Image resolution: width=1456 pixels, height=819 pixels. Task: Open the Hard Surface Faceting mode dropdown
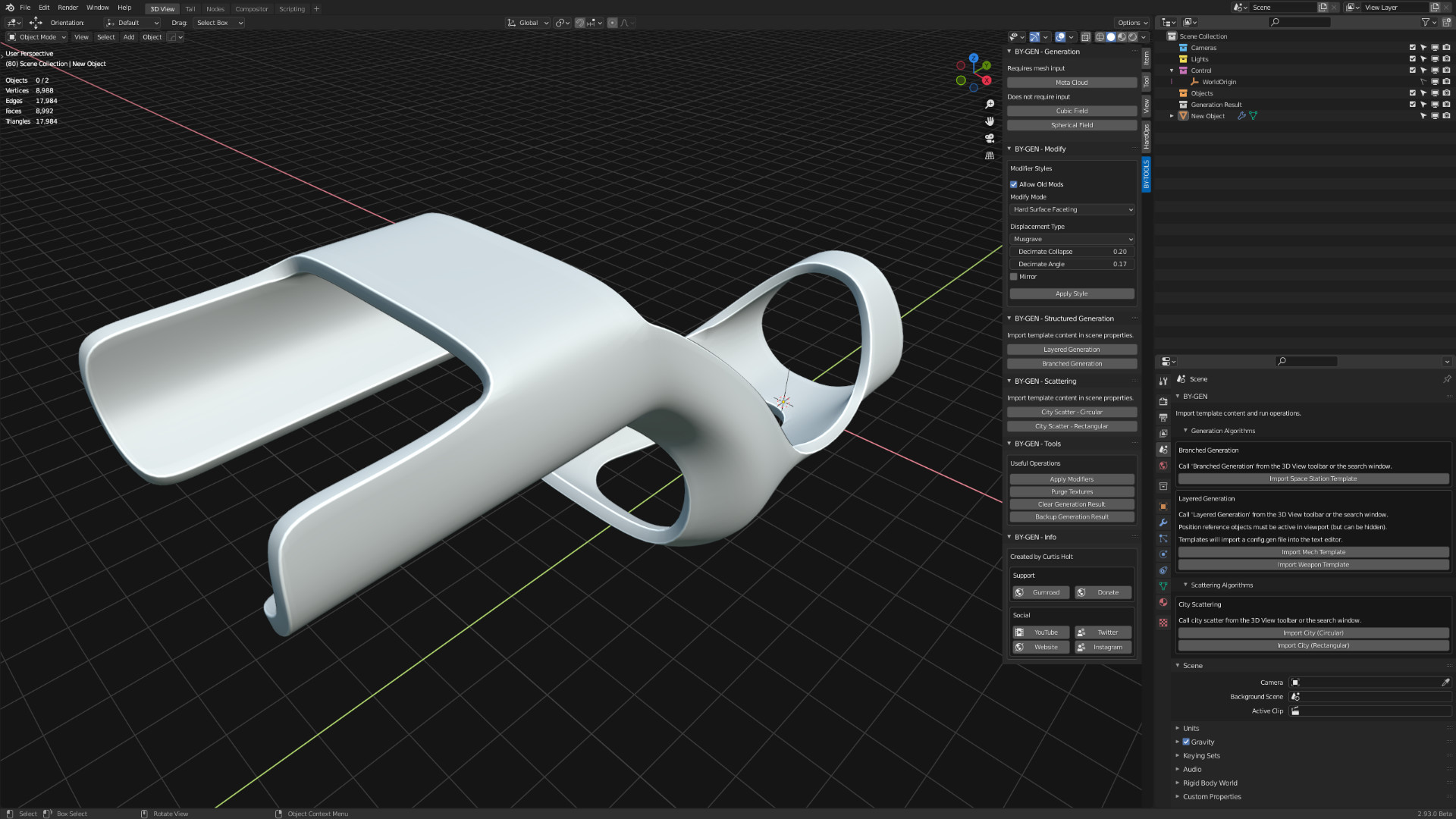click(1072, 209)
